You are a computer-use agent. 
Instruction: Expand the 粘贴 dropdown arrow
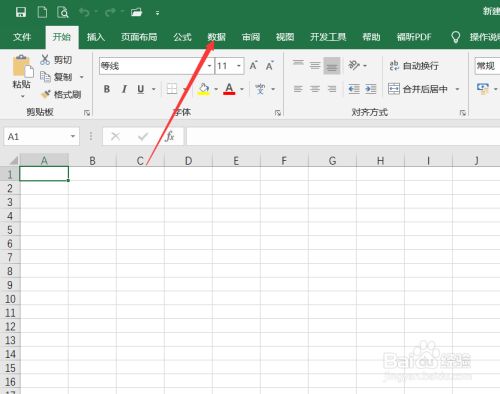[23, 97]
